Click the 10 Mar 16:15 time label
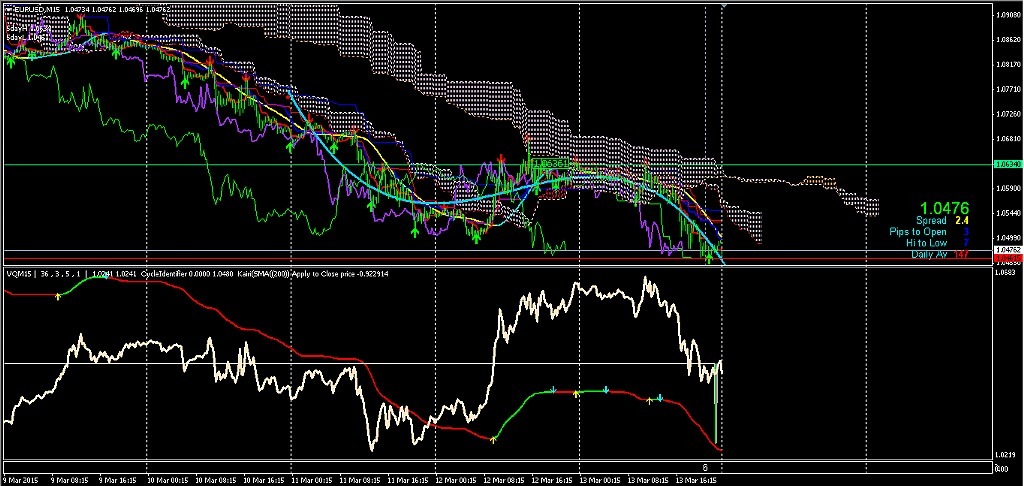Viewport: 1024px width, 486px height. (263, 480)
